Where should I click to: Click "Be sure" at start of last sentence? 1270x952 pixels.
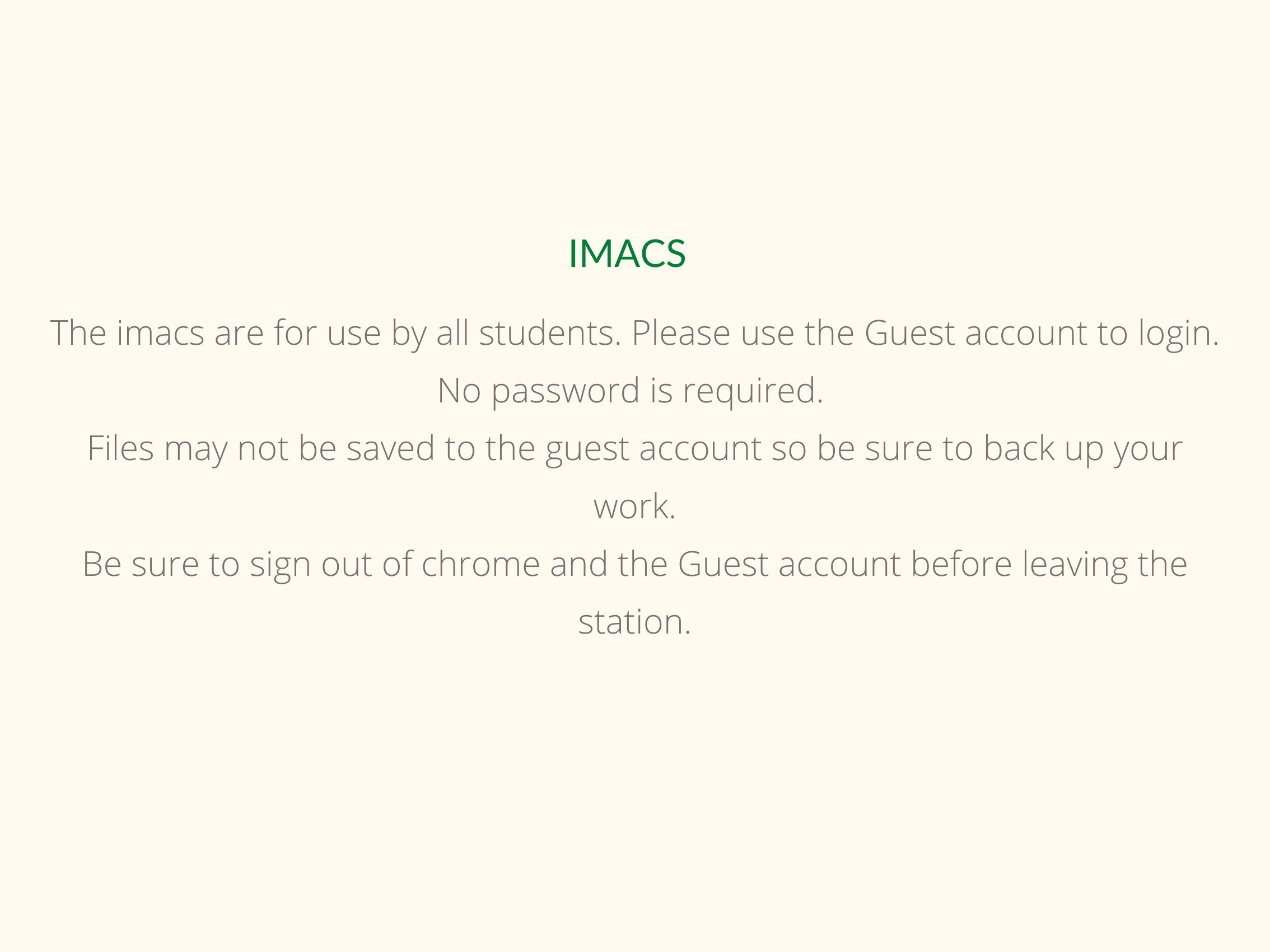[141, 564]
